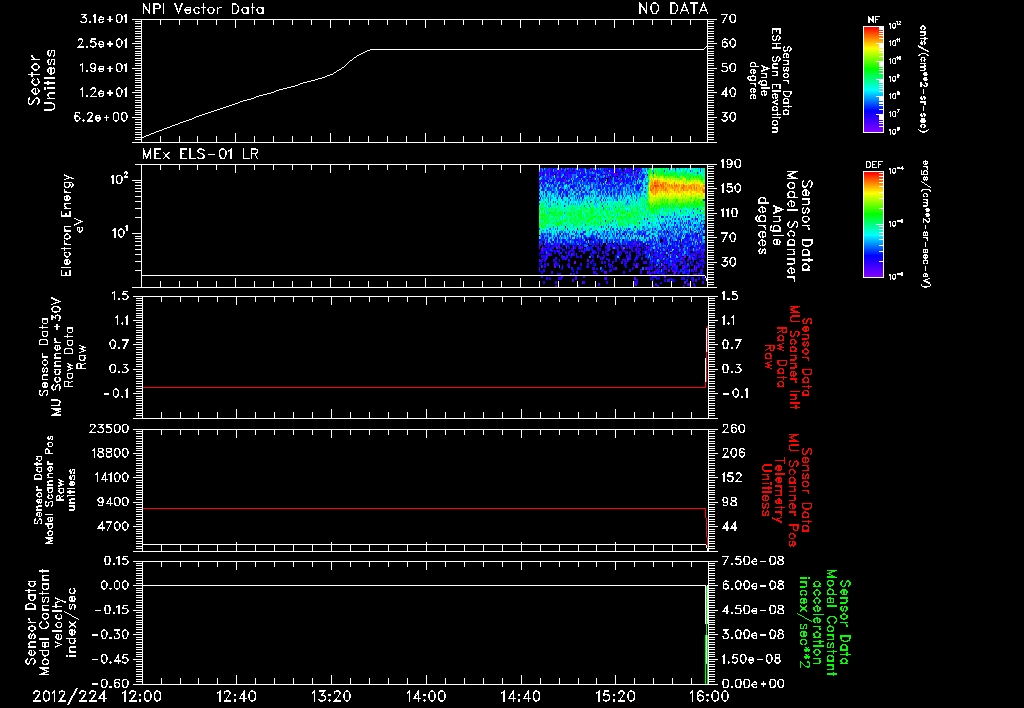Click the "152" telemetry tick value
The height and width of the screenshot is (708, 1024).
coord(734,477)
